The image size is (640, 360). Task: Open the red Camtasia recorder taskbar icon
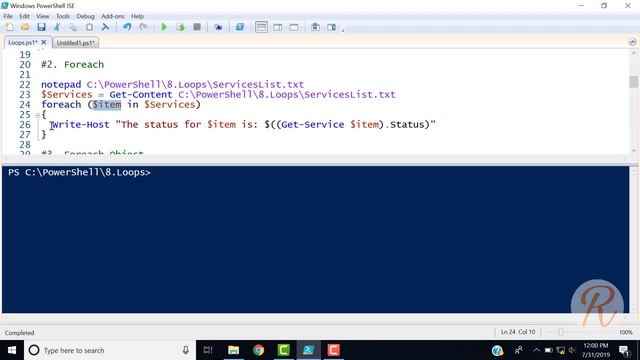click(333, 350)
